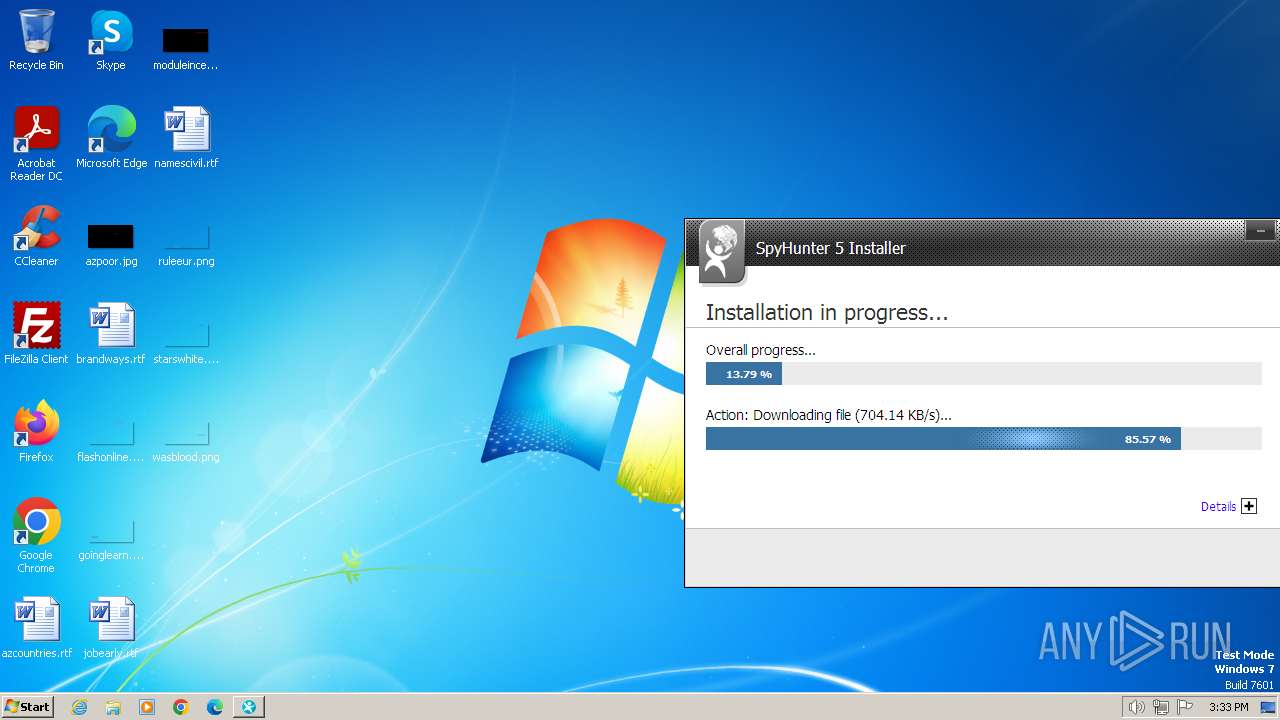
Task: Launch Firefox from the desktop
Action: coord(36,431)
